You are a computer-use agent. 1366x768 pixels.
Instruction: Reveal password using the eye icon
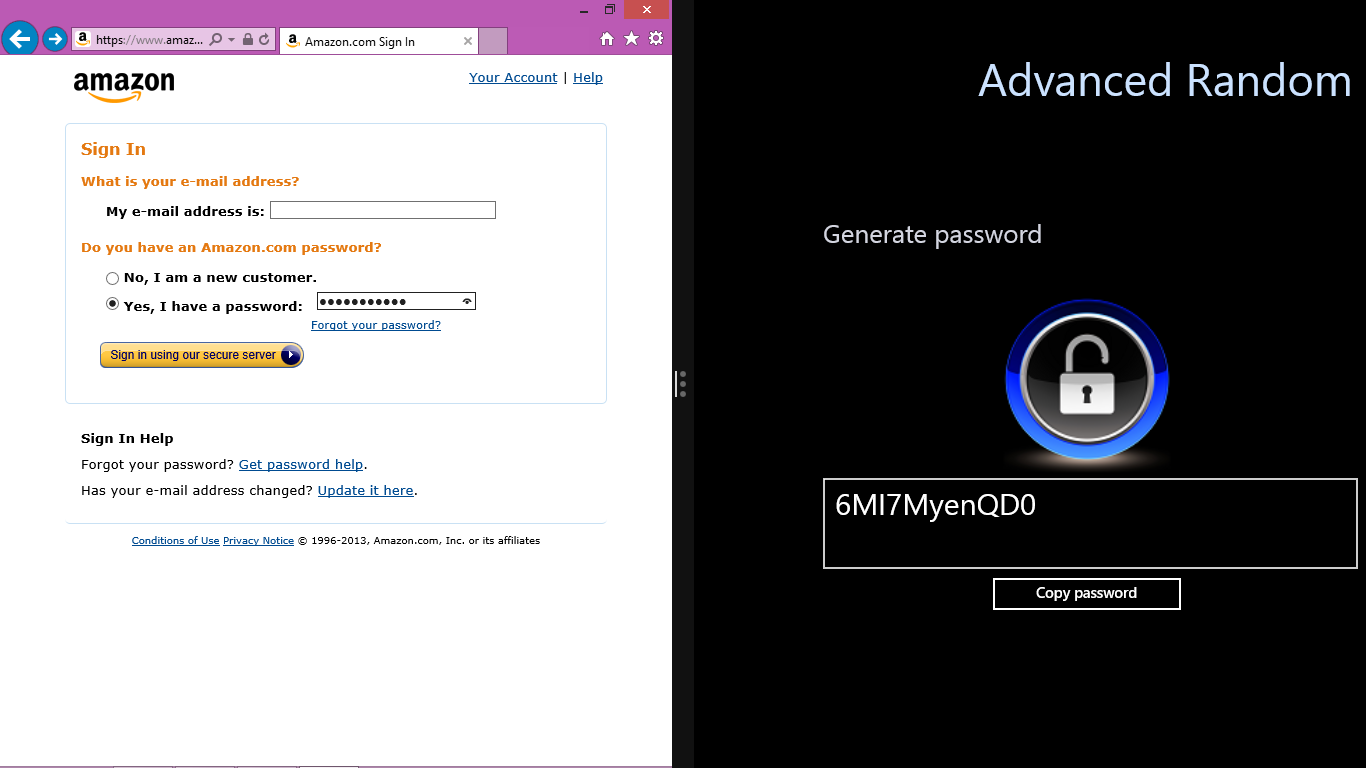[x=466, y=301]
